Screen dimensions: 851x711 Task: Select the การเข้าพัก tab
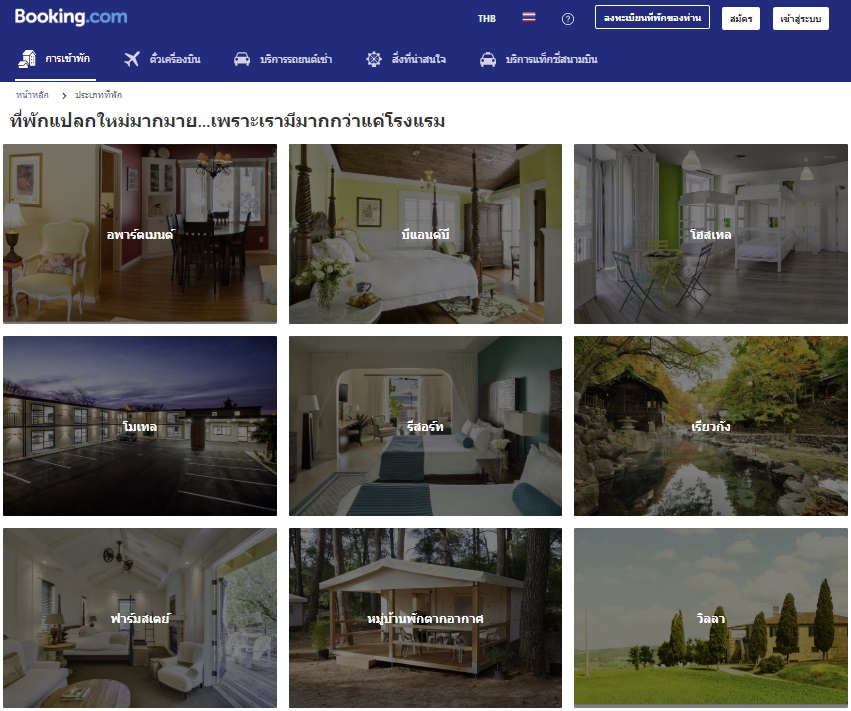click(x=67, y=59)
